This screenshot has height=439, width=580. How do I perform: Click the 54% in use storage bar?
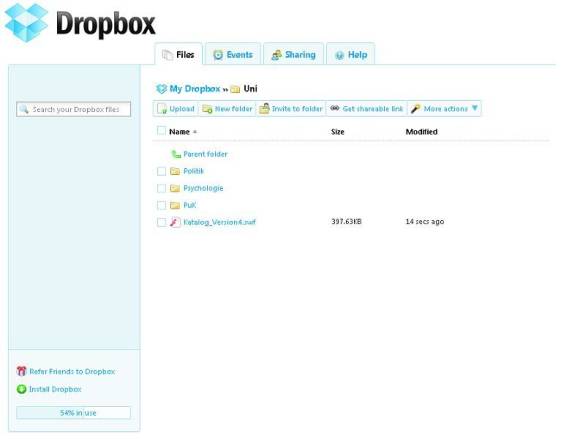coord(73,413)
